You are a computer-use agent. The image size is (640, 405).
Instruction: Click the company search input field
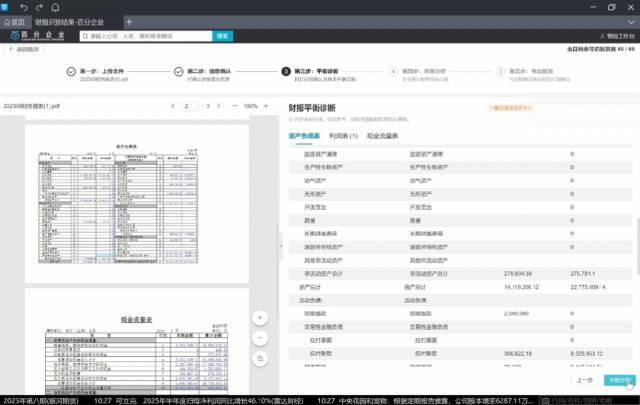pos(148,36)
